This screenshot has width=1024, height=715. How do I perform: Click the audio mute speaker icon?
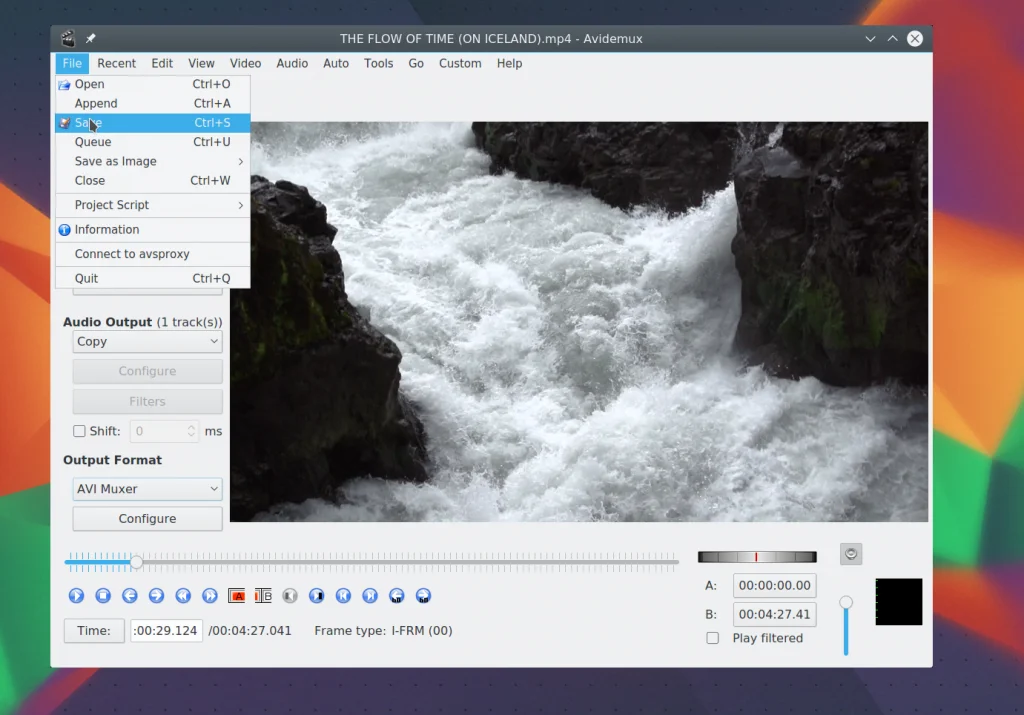point(851,554)
